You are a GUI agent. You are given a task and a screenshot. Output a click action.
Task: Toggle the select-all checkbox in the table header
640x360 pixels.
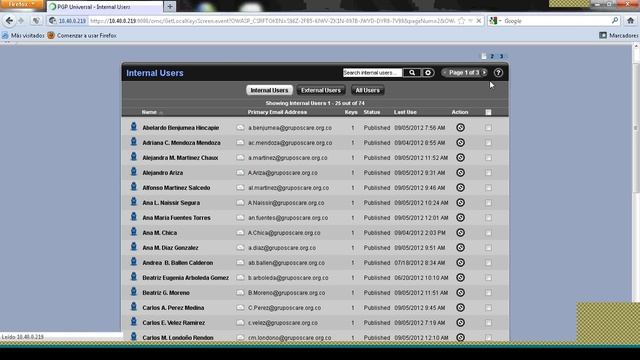click(488, 112)
